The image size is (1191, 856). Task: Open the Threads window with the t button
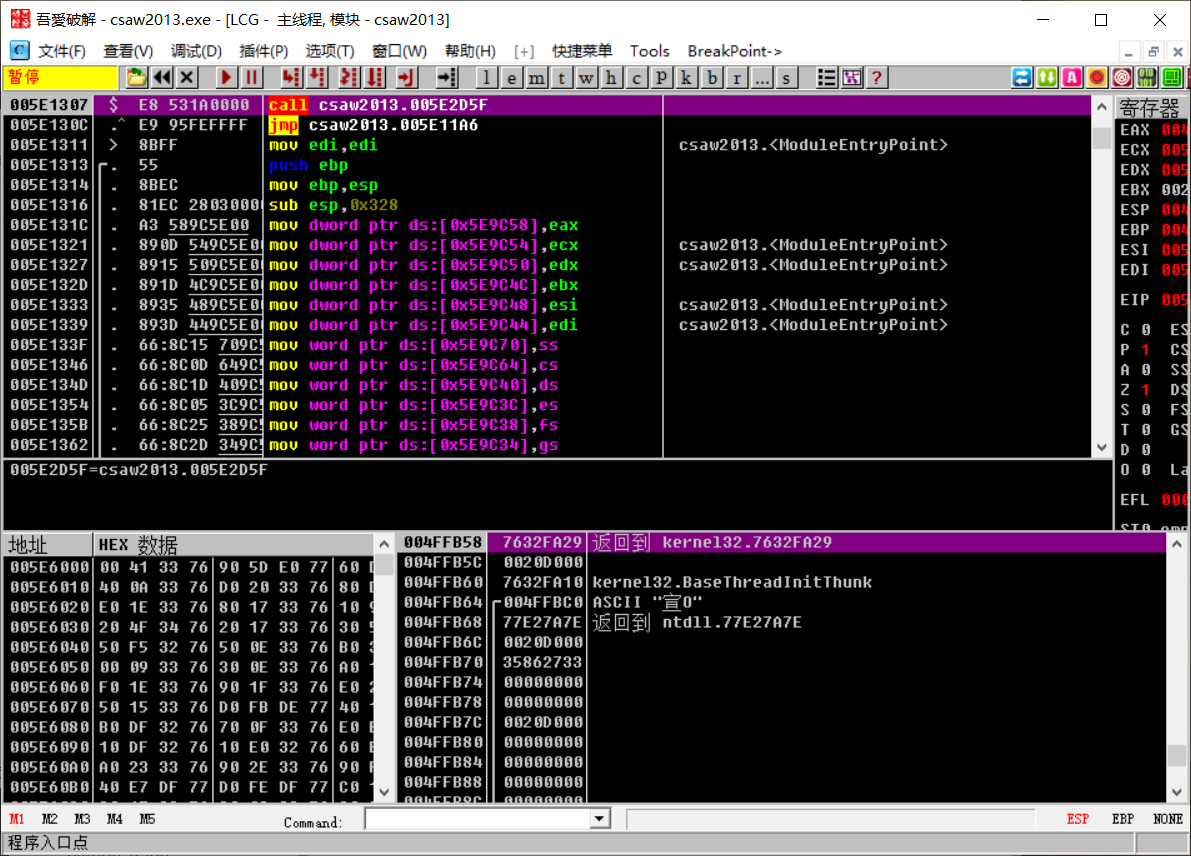[x=561, y=77]
